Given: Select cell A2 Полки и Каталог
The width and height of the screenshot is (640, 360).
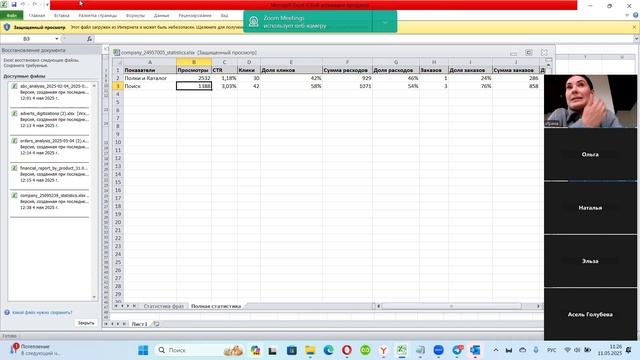Looking at the screenshot, I should (x=150, y=78).
